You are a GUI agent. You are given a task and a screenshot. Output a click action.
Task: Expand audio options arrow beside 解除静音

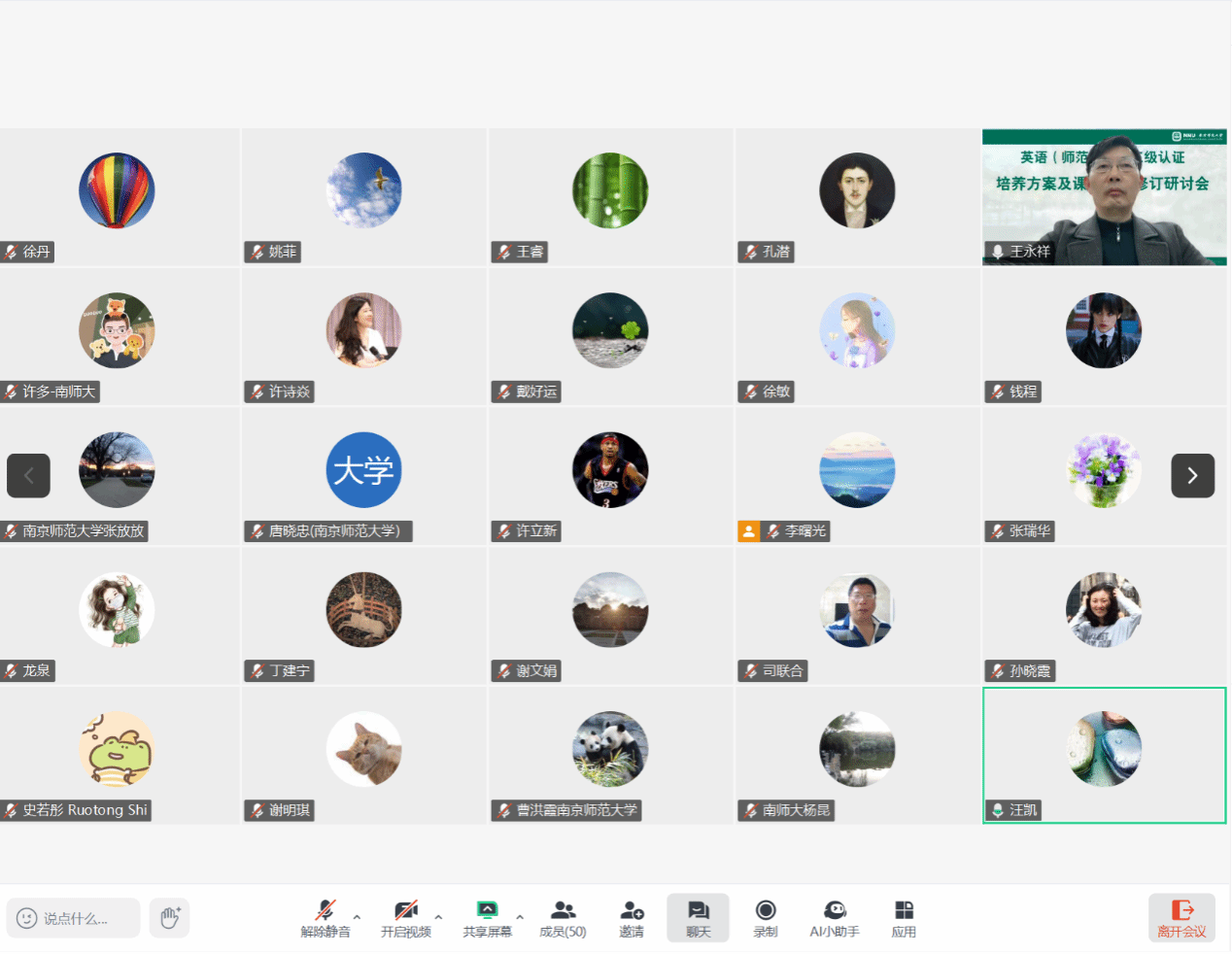pos(357,916)
